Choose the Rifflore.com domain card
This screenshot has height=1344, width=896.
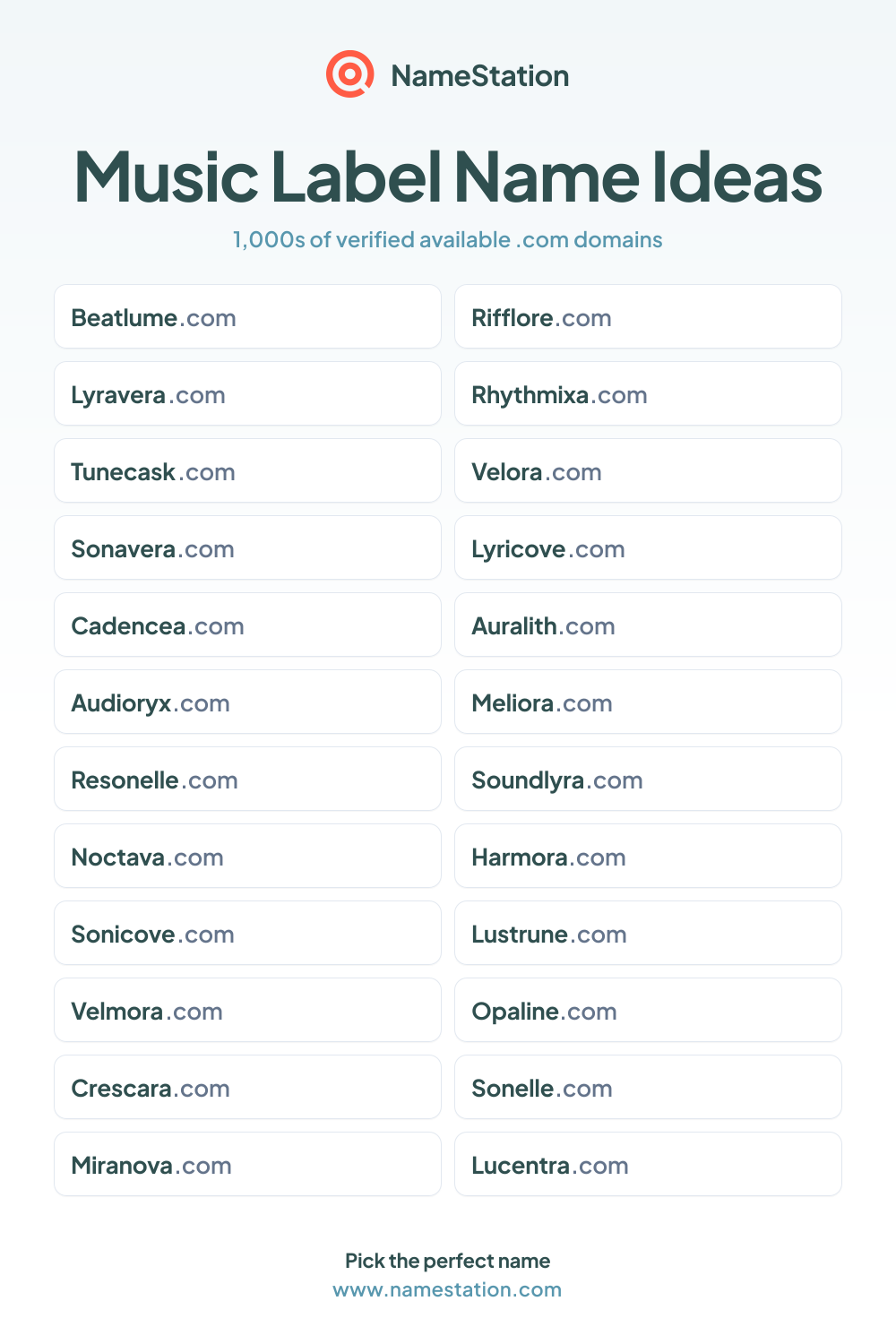[x=648, y=316]
